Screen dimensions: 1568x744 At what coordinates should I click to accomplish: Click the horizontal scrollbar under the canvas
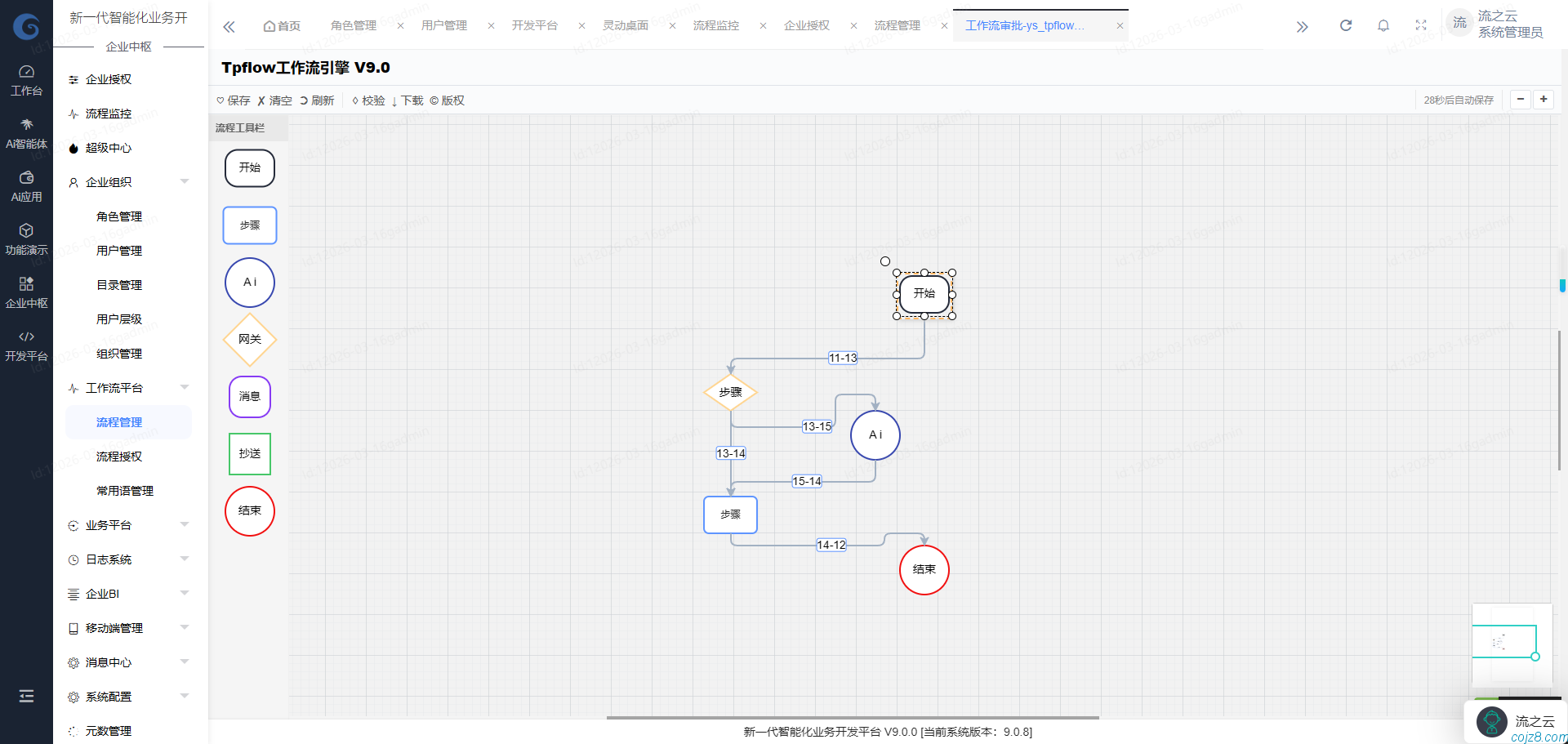coord(853,718)
